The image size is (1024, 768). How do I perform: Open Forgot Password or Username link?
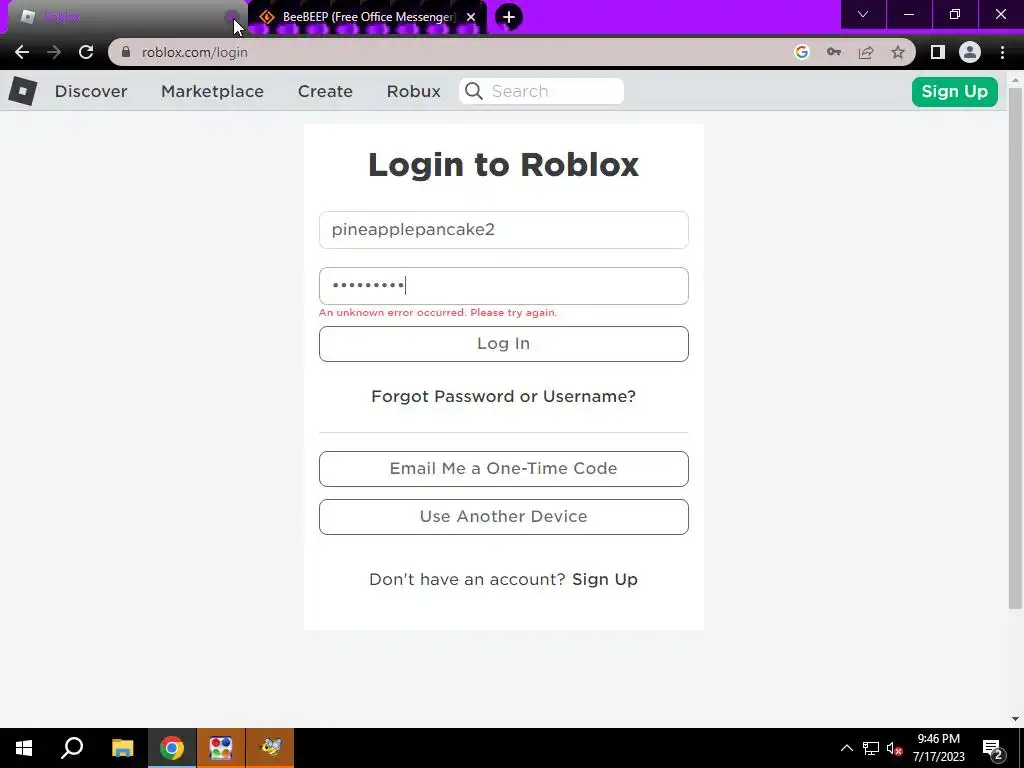[x=504, y=396]
